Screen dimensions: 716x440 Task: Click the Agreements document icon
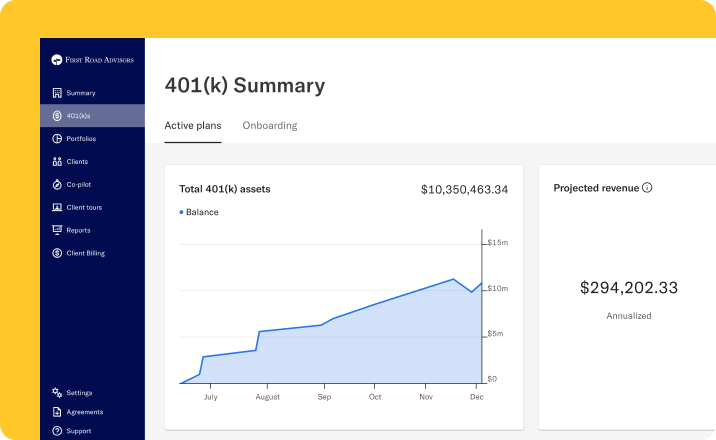pyautogui.click(x=57, y=412)
